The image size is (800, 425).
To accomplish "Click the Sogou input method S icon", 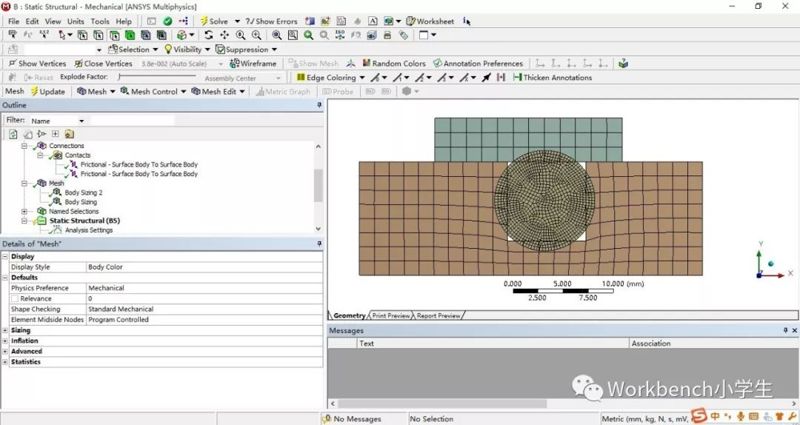I will (698, 416).
